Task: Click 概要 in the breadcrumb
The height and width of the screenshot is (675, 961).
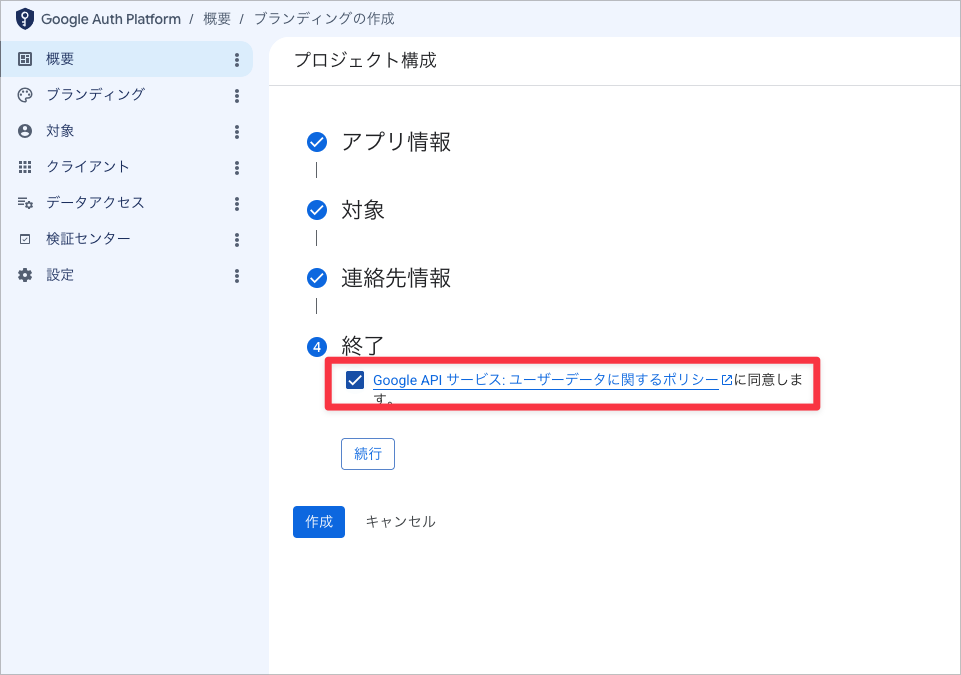Action: [x=217, y=19]
